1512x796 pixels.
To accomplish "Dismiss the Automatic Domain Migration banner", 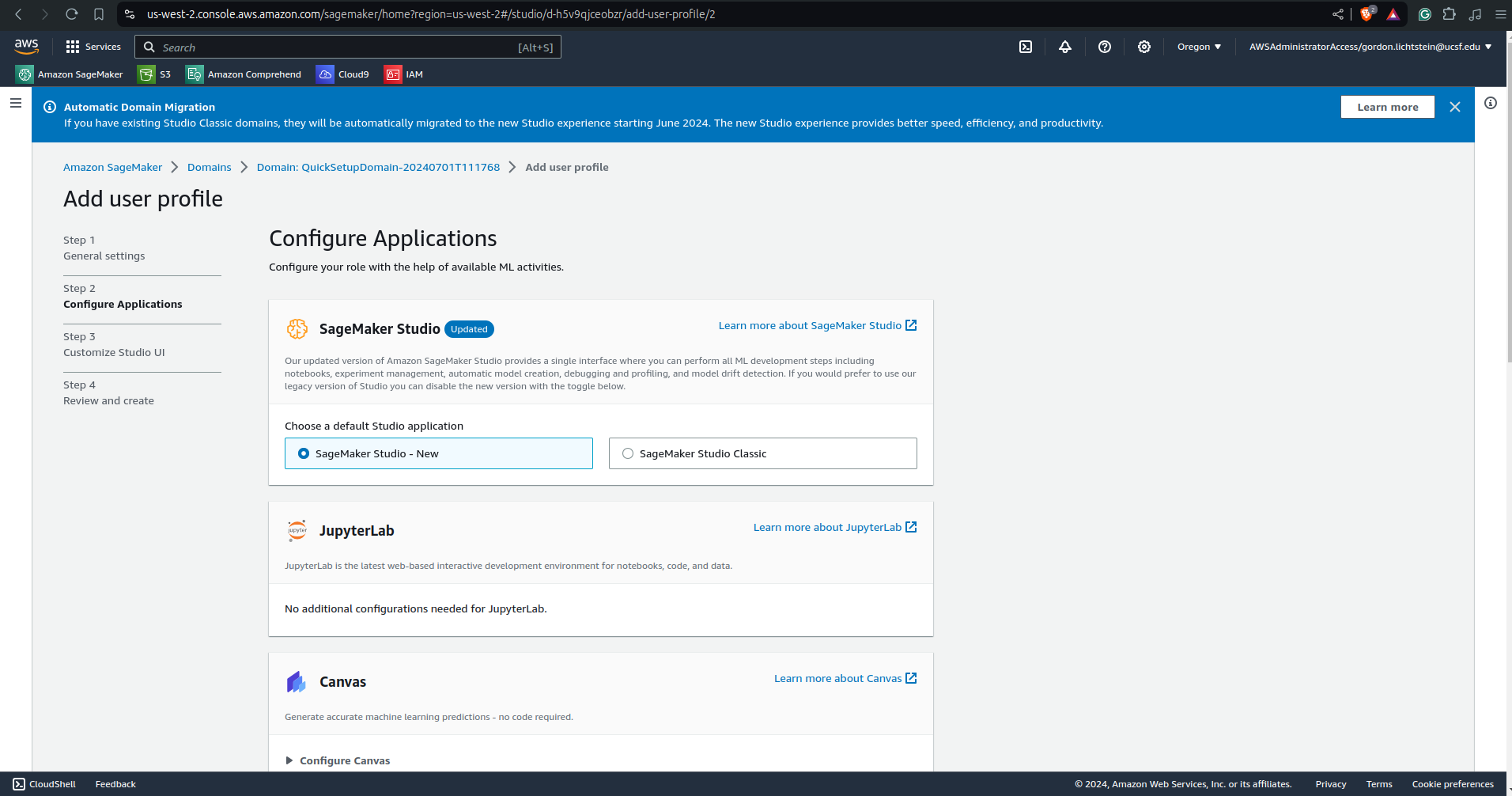I will (x=1455, y=107).
